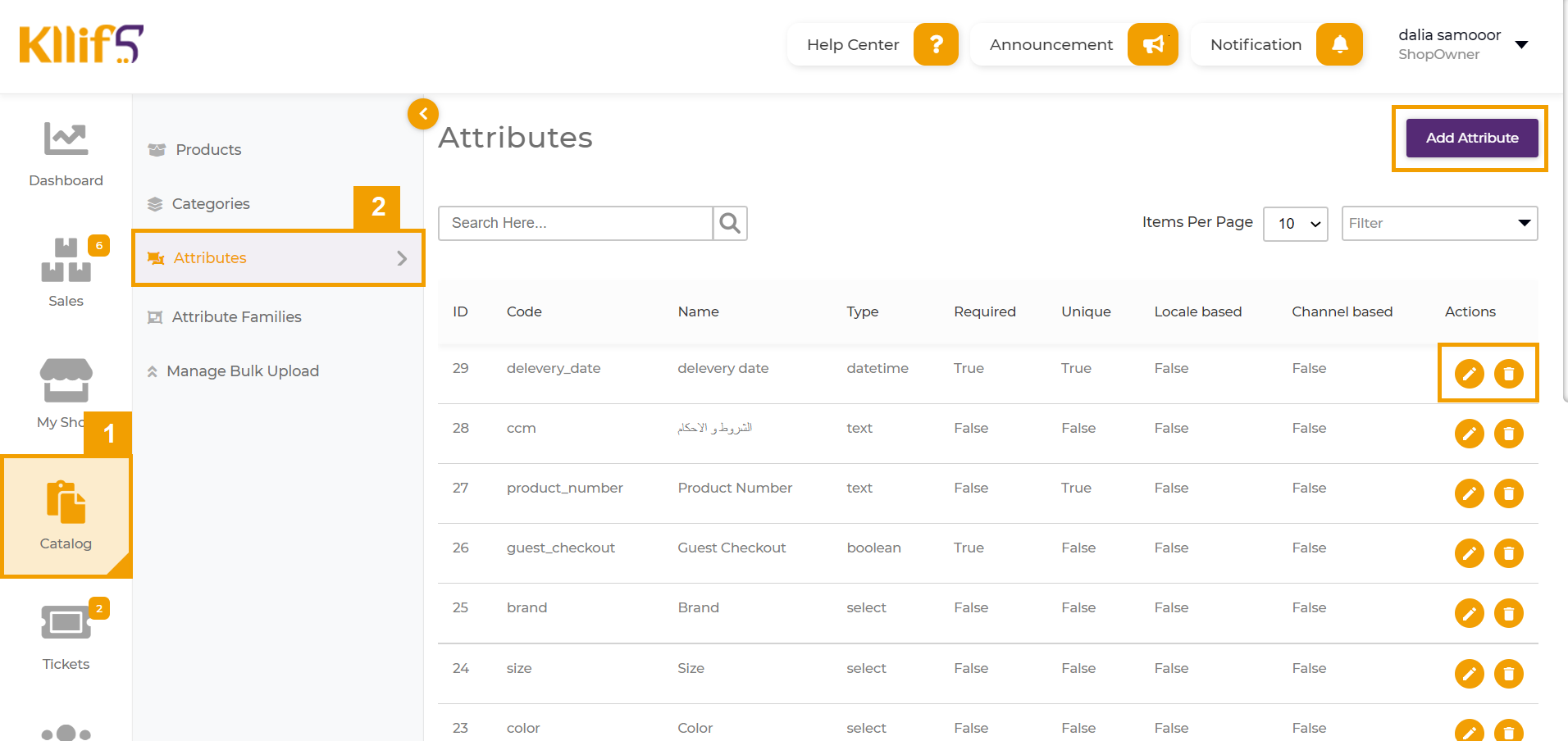The height and width of the screenshot is (741, 1568).
Task: Open the Tickets sidebar icon
Action: click(x=66, y=623)
